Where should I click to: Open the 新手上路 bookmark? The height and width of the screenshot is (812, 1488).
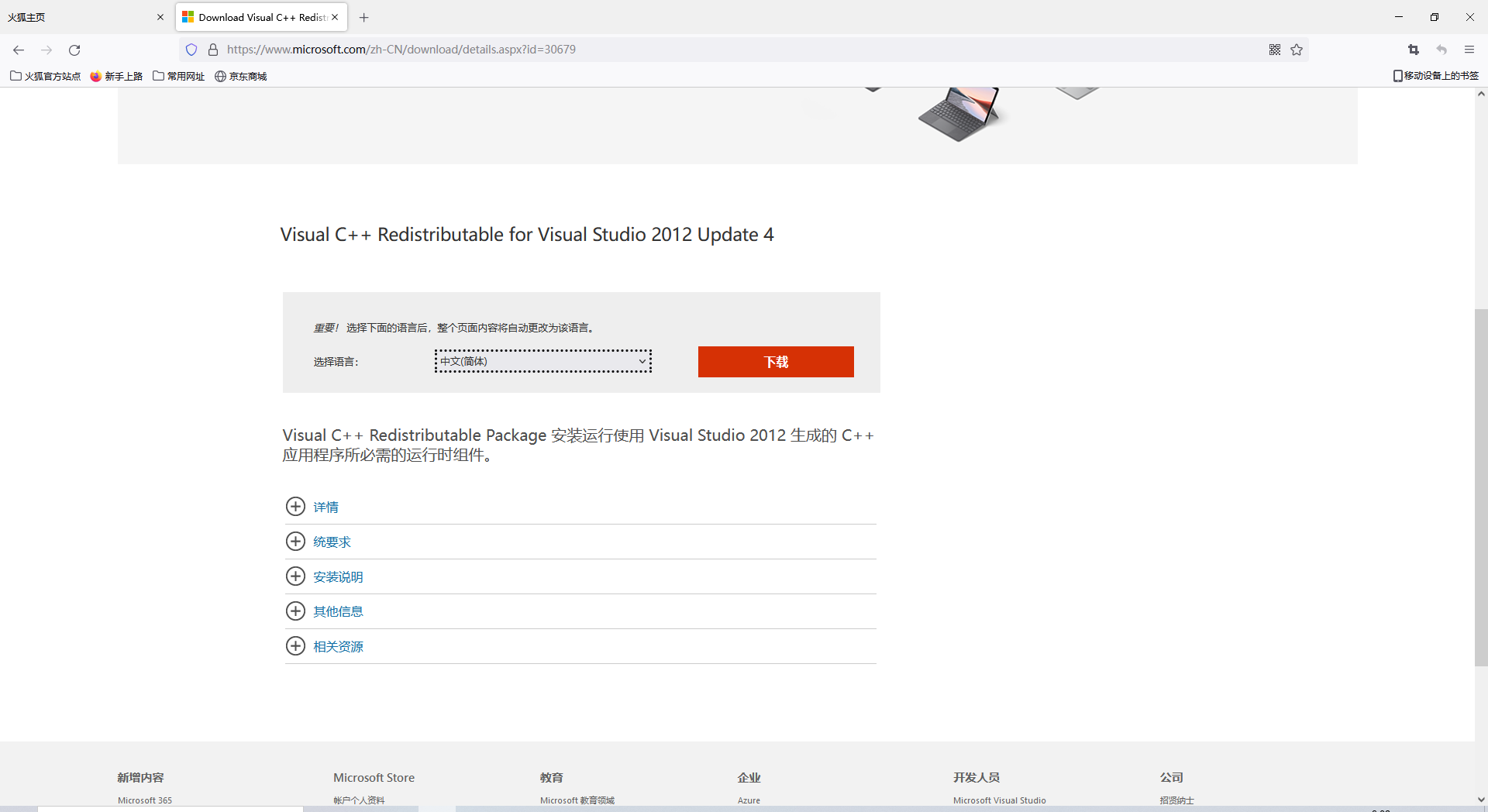click(x=116, y=76)
